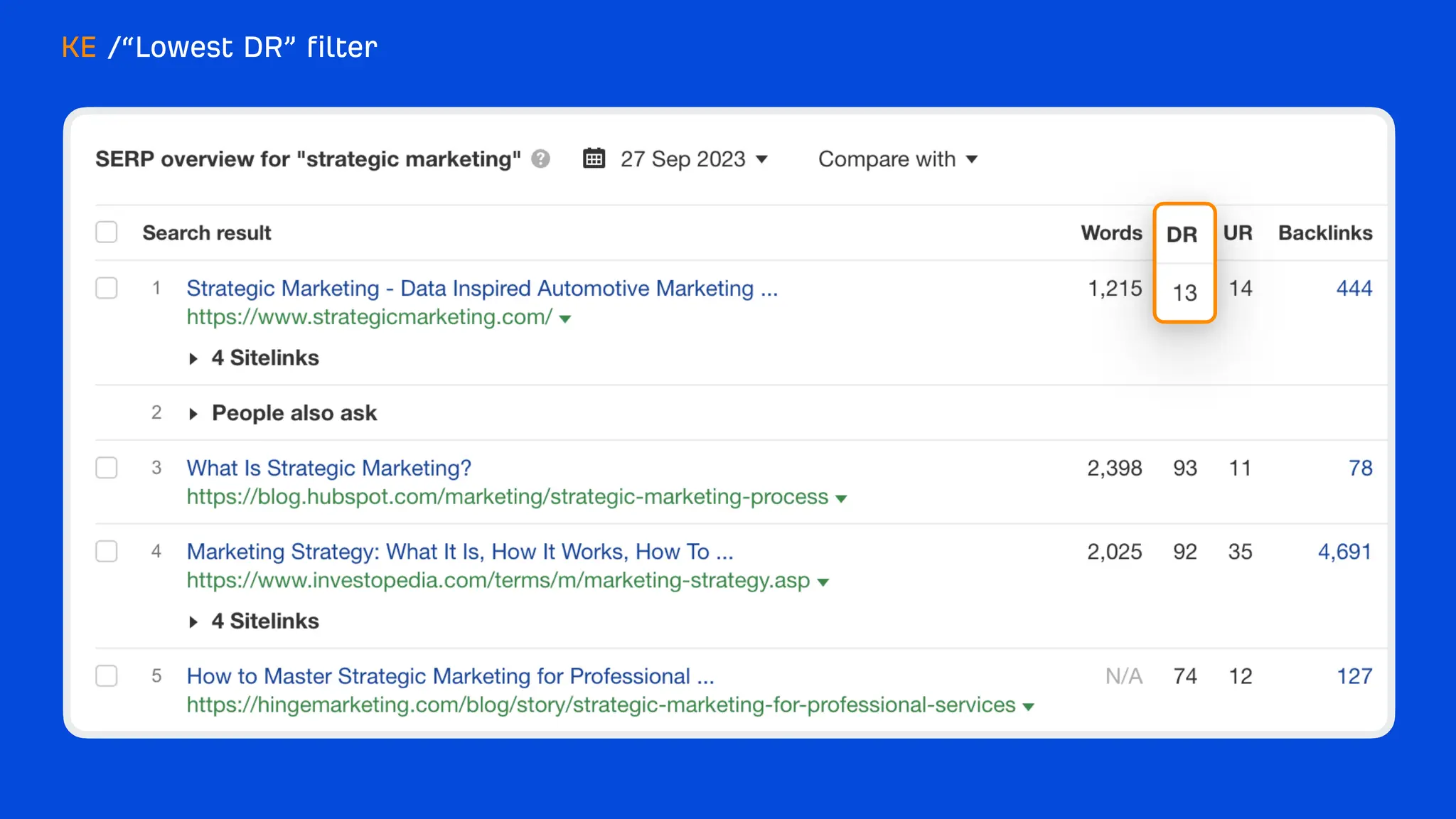
Task: Click word count 2,398
Action: (x=1114, y=468)
